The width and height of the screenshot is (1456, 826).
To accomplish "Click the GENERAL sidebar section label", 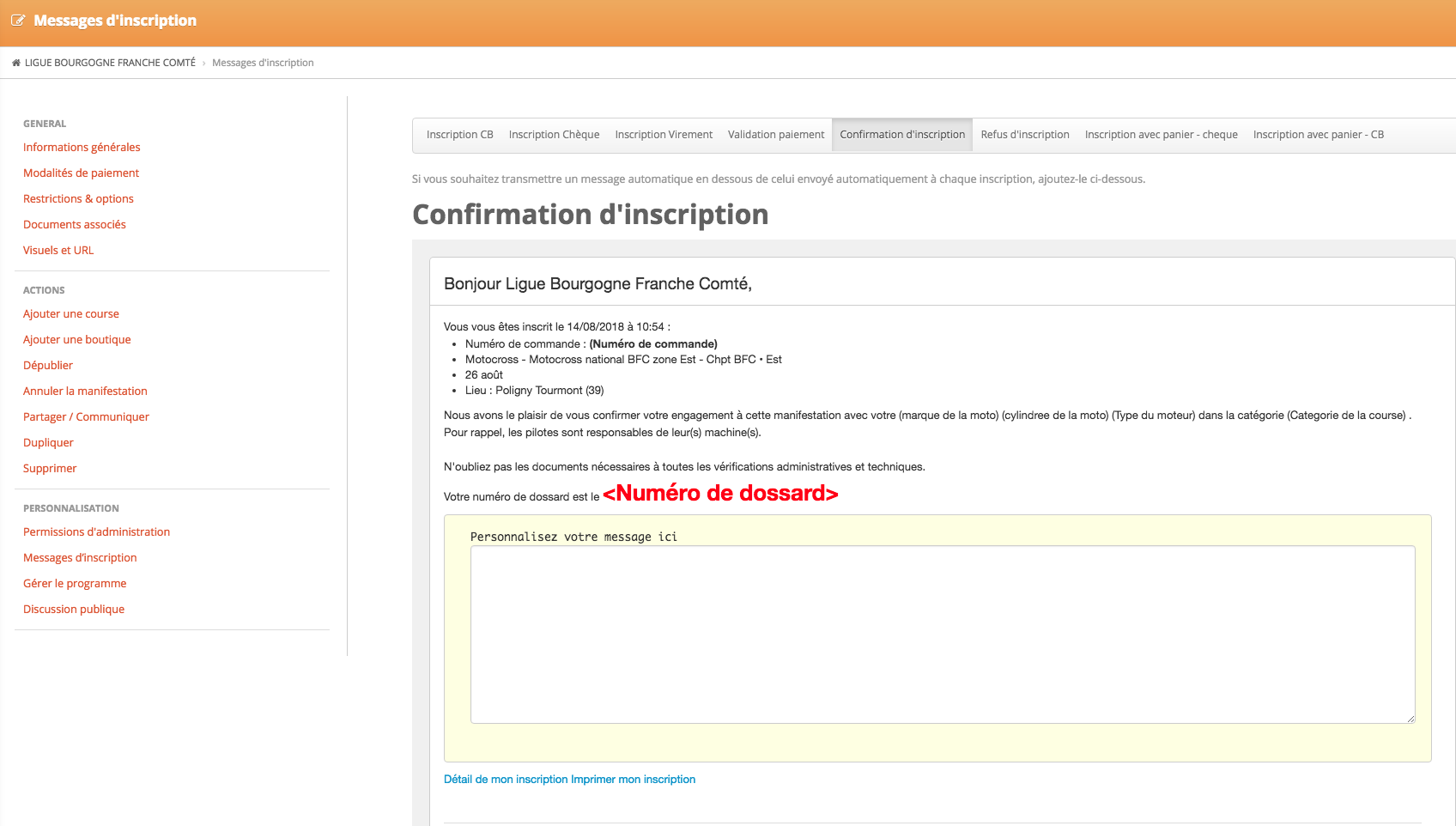I will tap(45, 124).
